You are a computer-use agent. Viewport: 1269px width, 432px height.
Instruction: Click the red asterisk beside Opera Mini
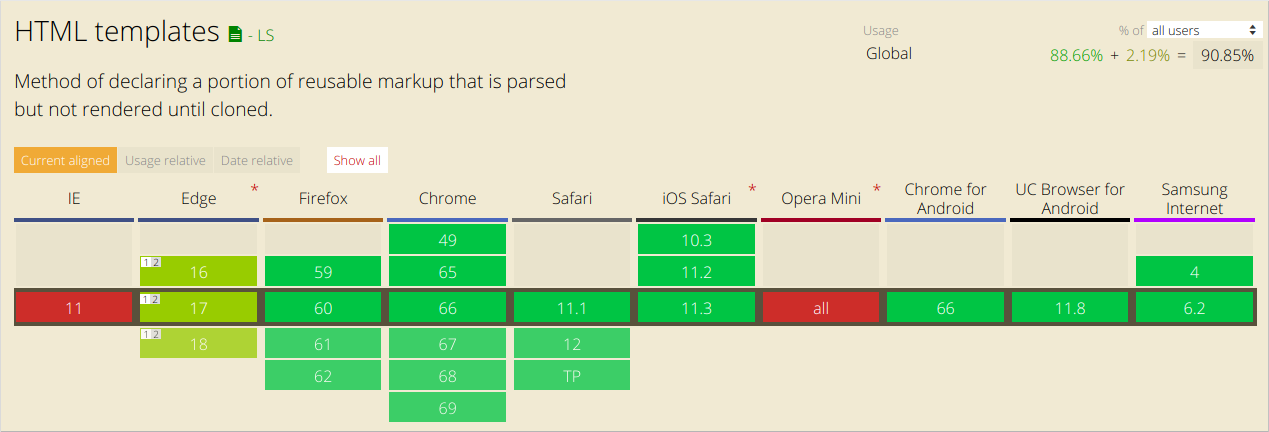(877, 189)
